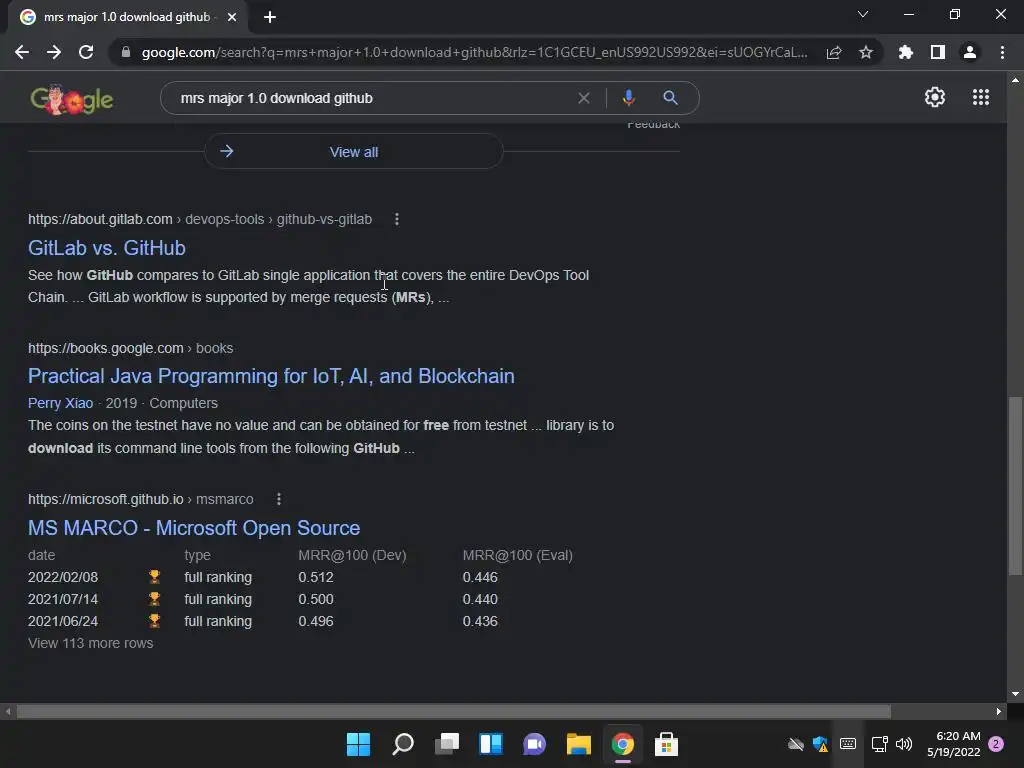Open Widgets from the taskbar
The height and width of the screenshot is (768, 1024).
[x=490, y=744]
